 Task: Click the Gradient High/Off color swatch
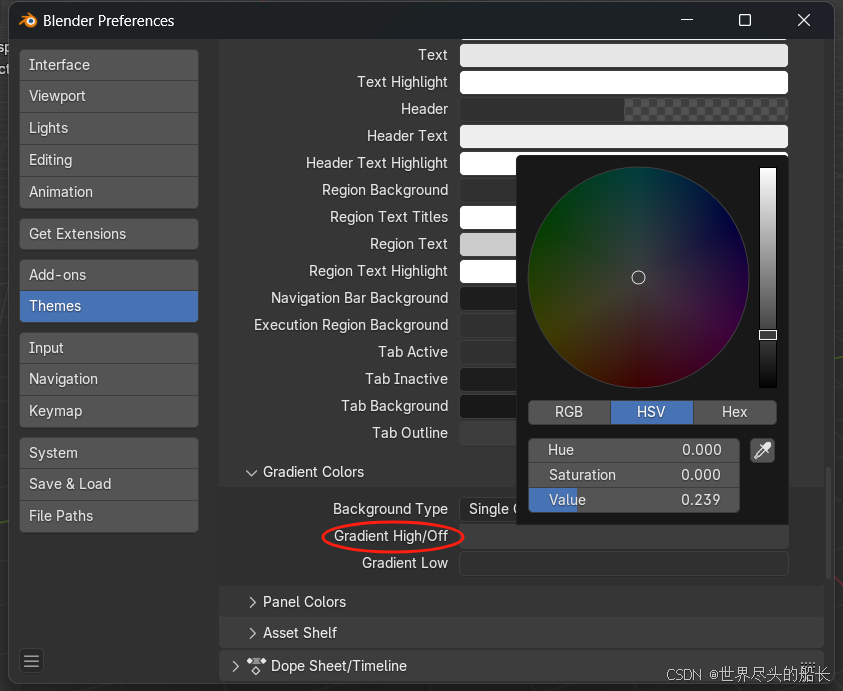click(x=624, y=537)
